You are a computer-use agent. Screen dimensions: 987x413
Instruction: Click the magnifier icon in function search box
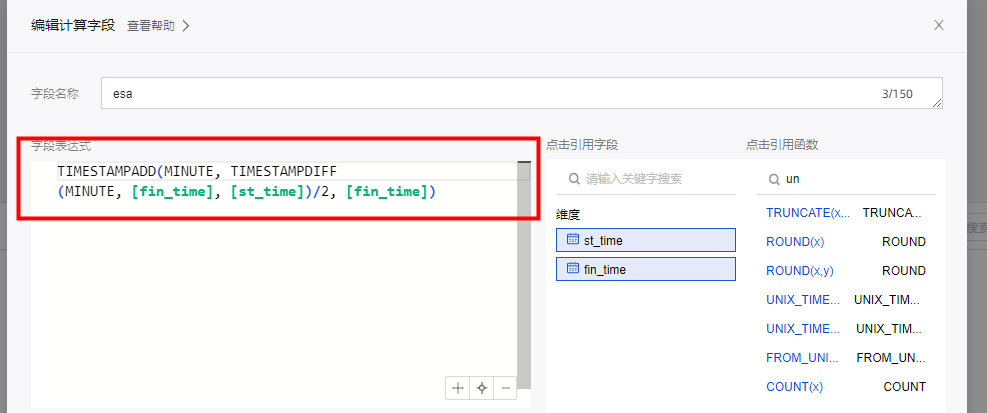tap(774, 179)
